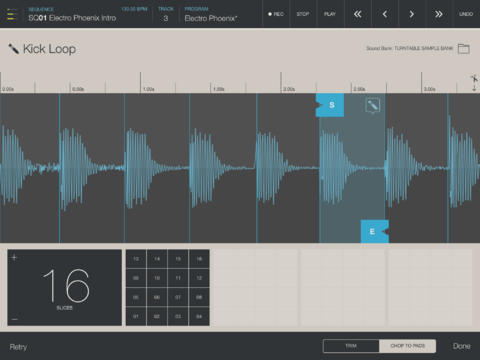This screenshot has width=480, height=360.
Task: Trigger pad 14
Action: 157,259
